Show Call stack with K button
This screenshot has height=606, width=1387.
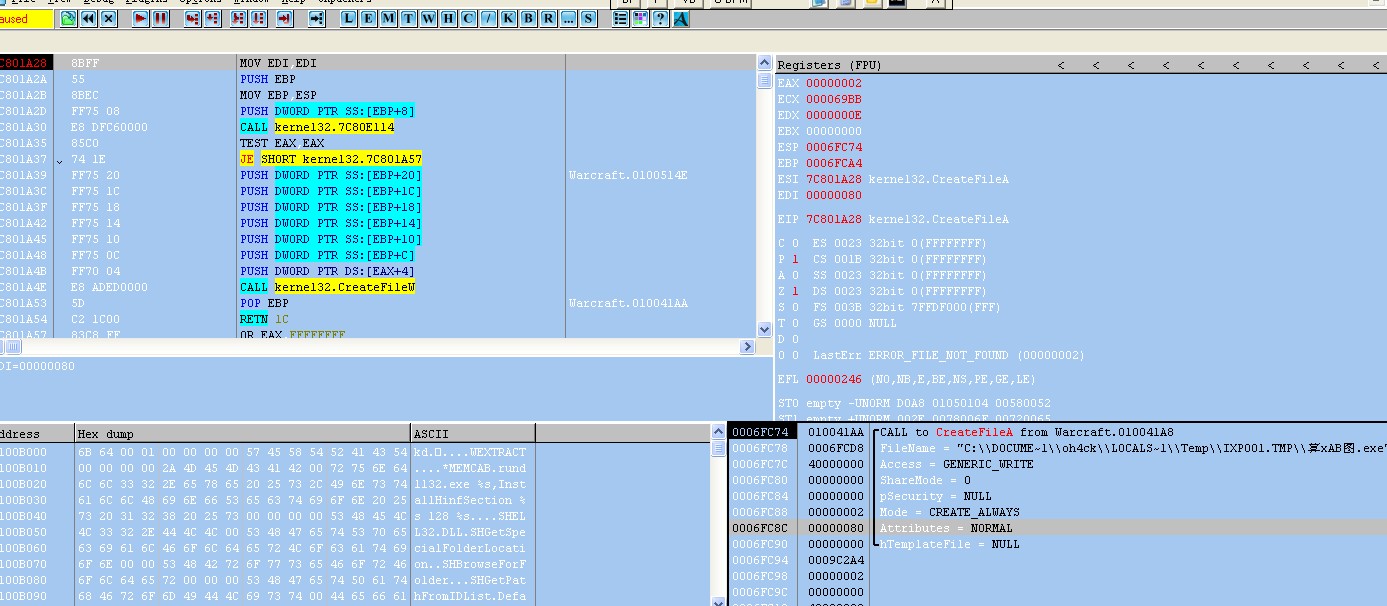[x=507, y=19]
